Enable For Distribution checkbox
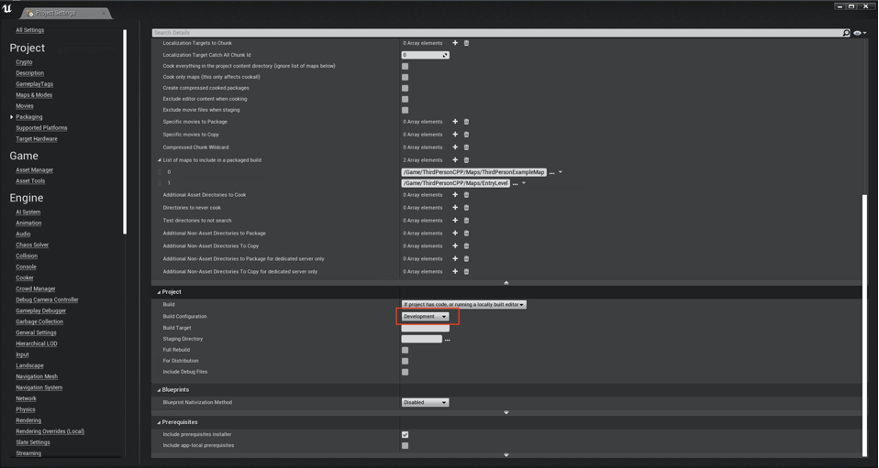 (405, 361)
